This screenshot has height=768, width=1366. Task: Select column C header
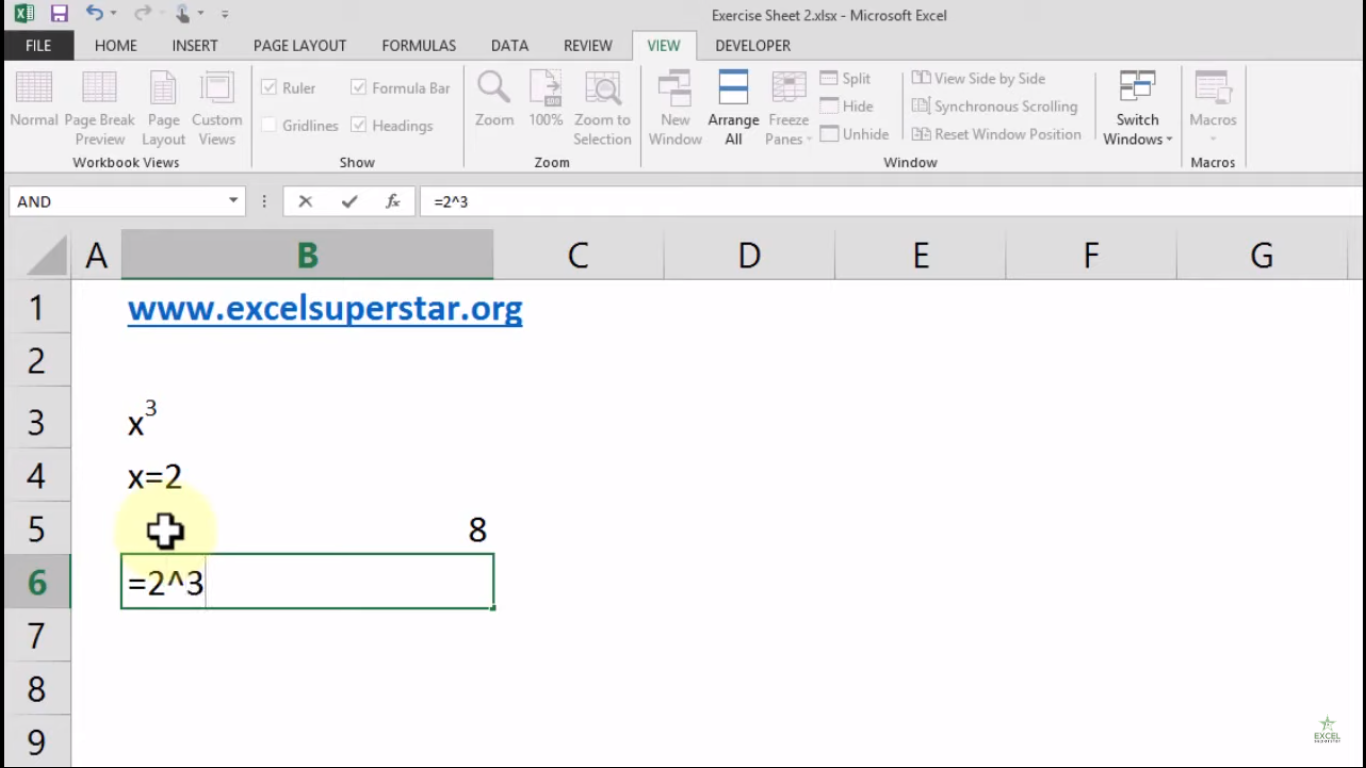(578, 256)
